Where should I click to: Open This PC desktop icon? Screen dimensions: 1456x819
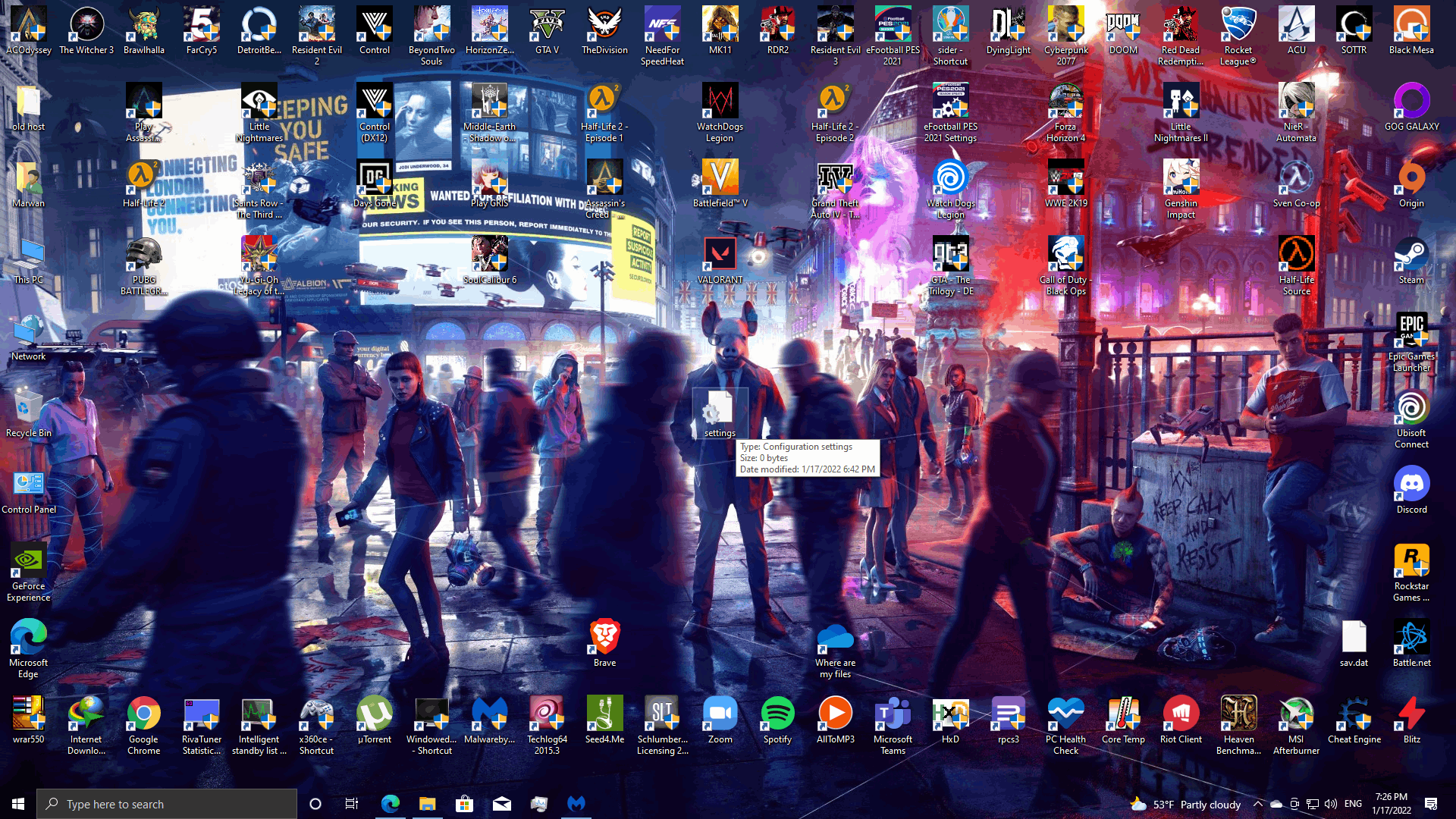coord(28,261)
